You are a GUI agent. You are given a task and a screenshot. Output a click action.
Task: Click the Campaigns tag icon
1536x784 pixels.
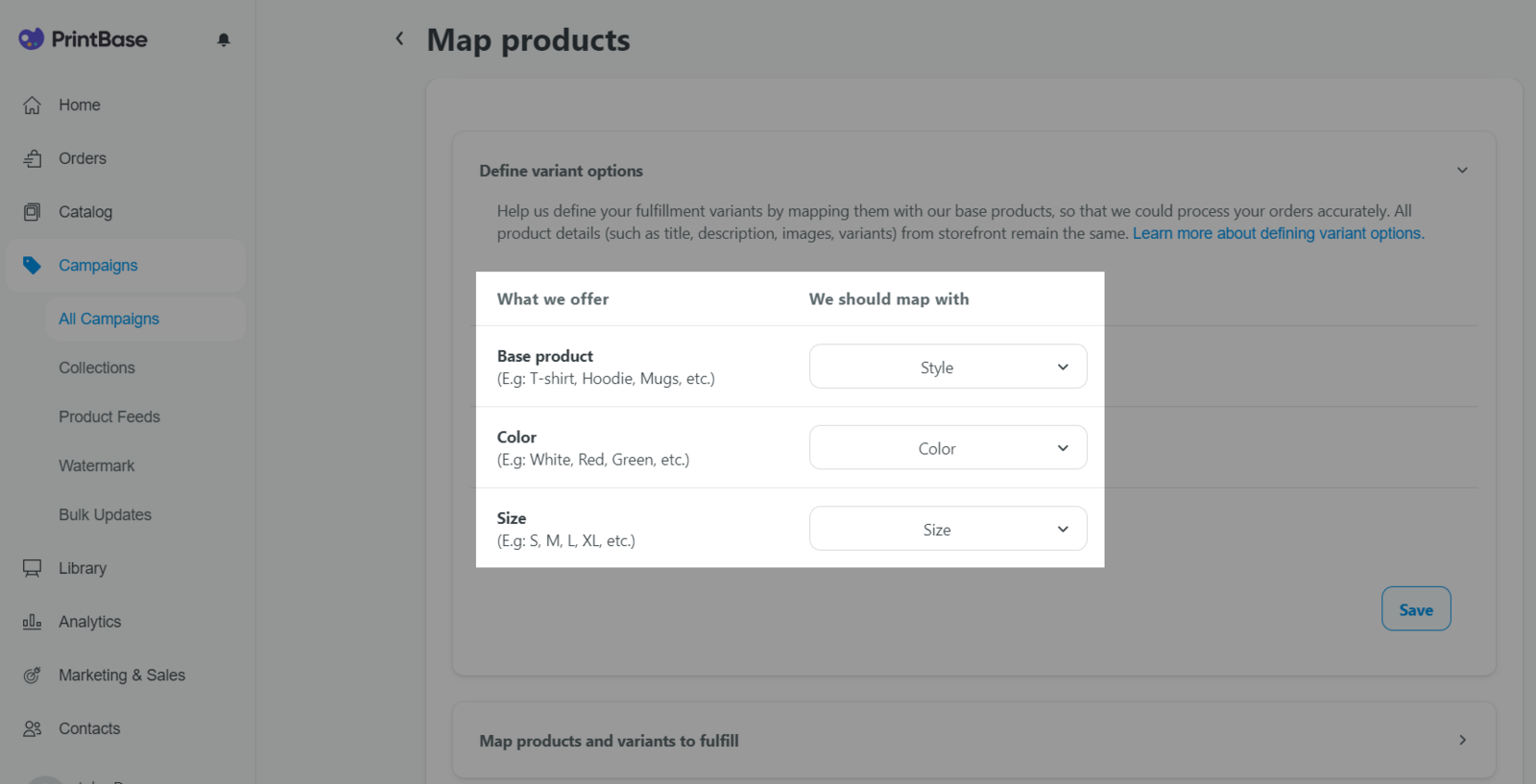[x=32, y=266]
